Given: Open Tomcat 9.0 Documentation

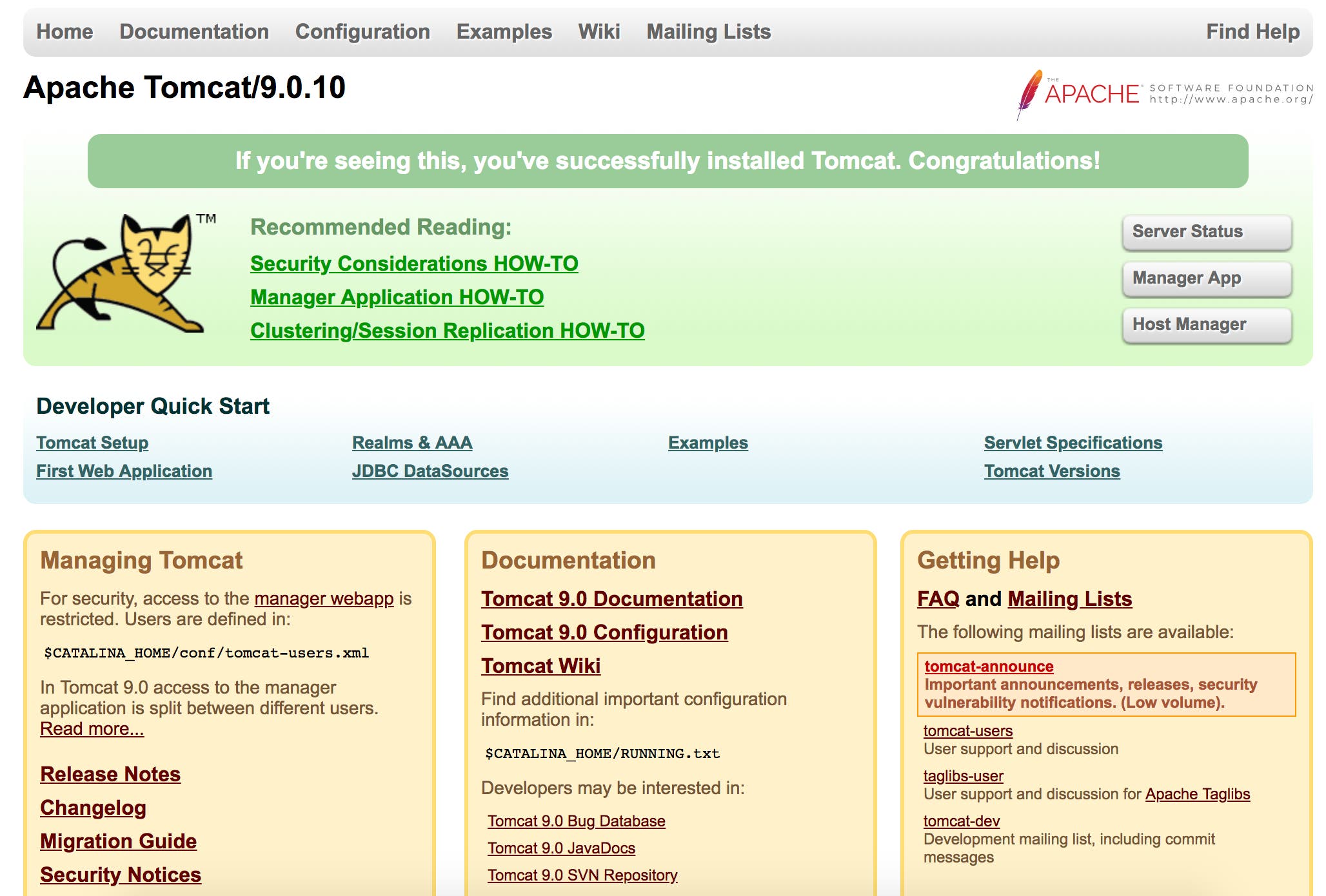Looking at the screenshot, I should click(611, 598).
